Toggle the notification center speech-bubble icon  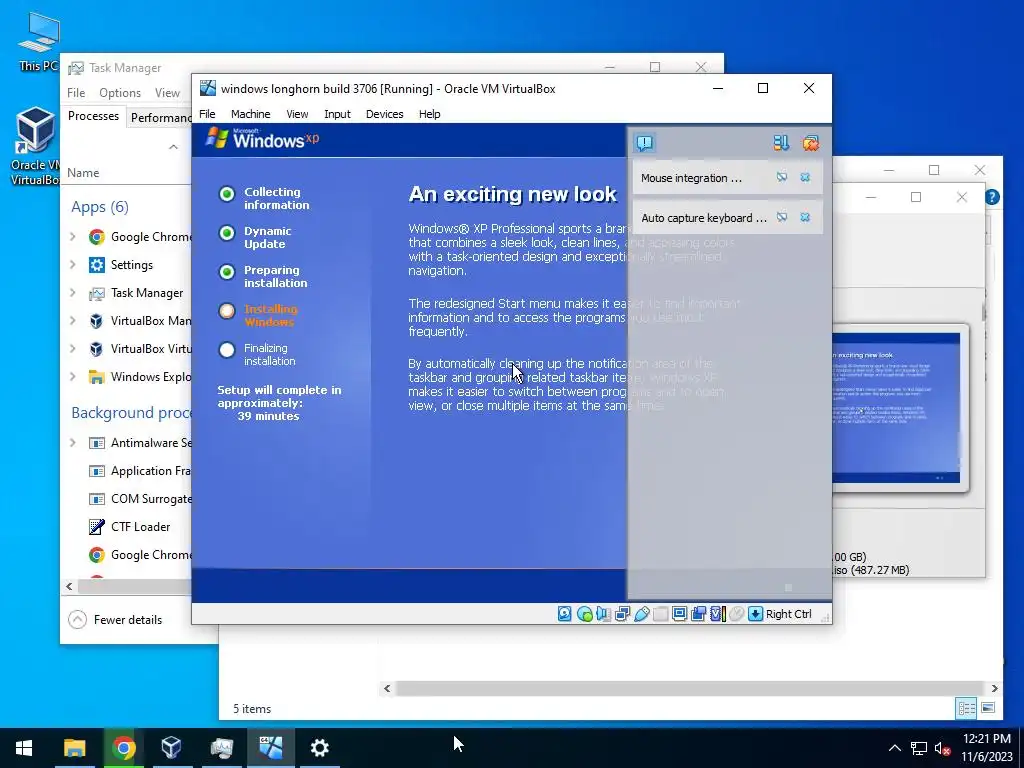click(x=645, y=143)
